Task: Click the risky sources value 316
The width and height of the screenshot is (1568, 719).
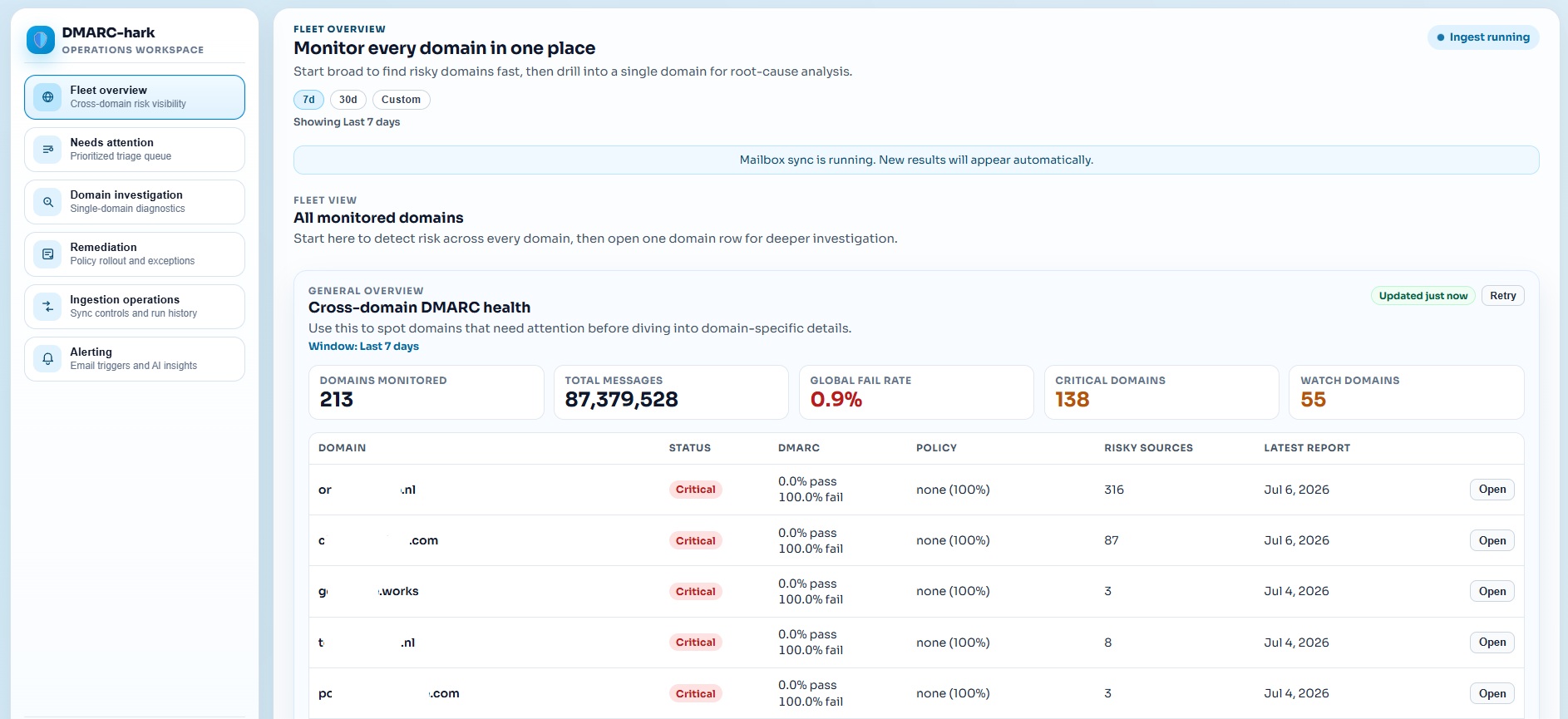Action: pyautogui.click(x=1114, y=490)
